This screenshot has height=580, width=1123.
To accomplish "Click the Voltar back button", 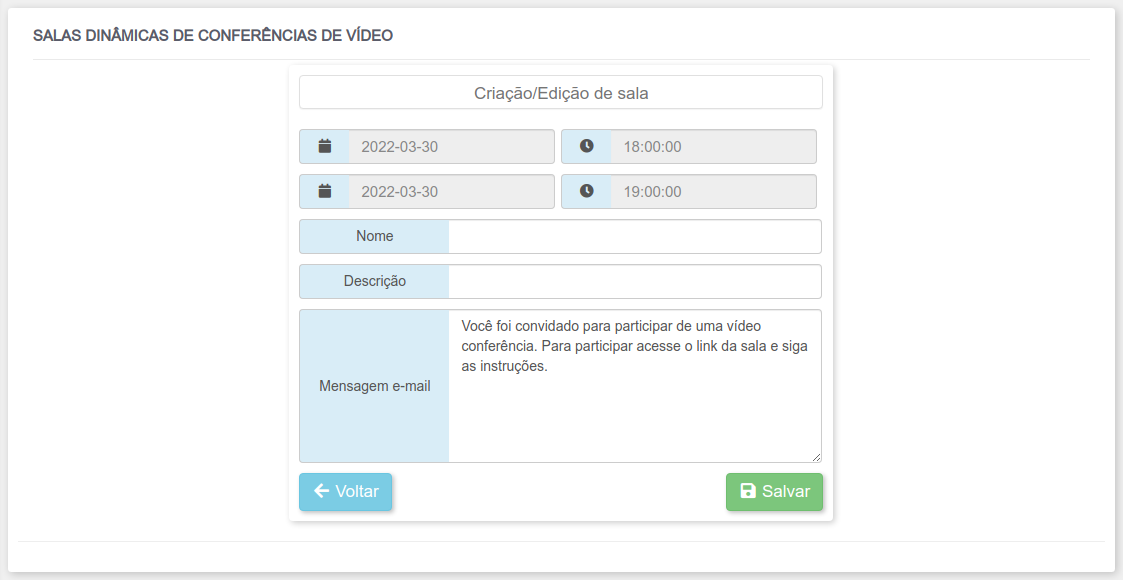I will [345, 492].
